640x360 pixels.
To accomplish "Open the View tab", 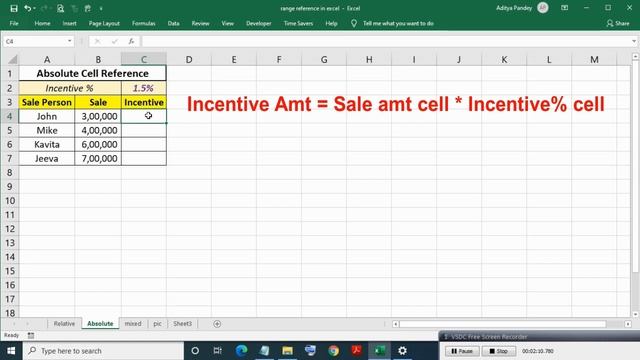I will [228, 24].
